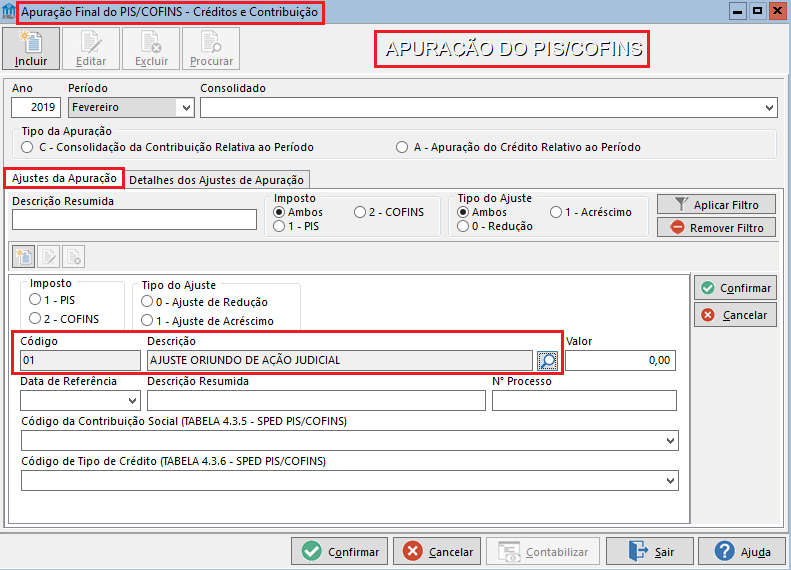
Task: Open the code lookup magnifier next to Descrição
Action: coord(547,360)
